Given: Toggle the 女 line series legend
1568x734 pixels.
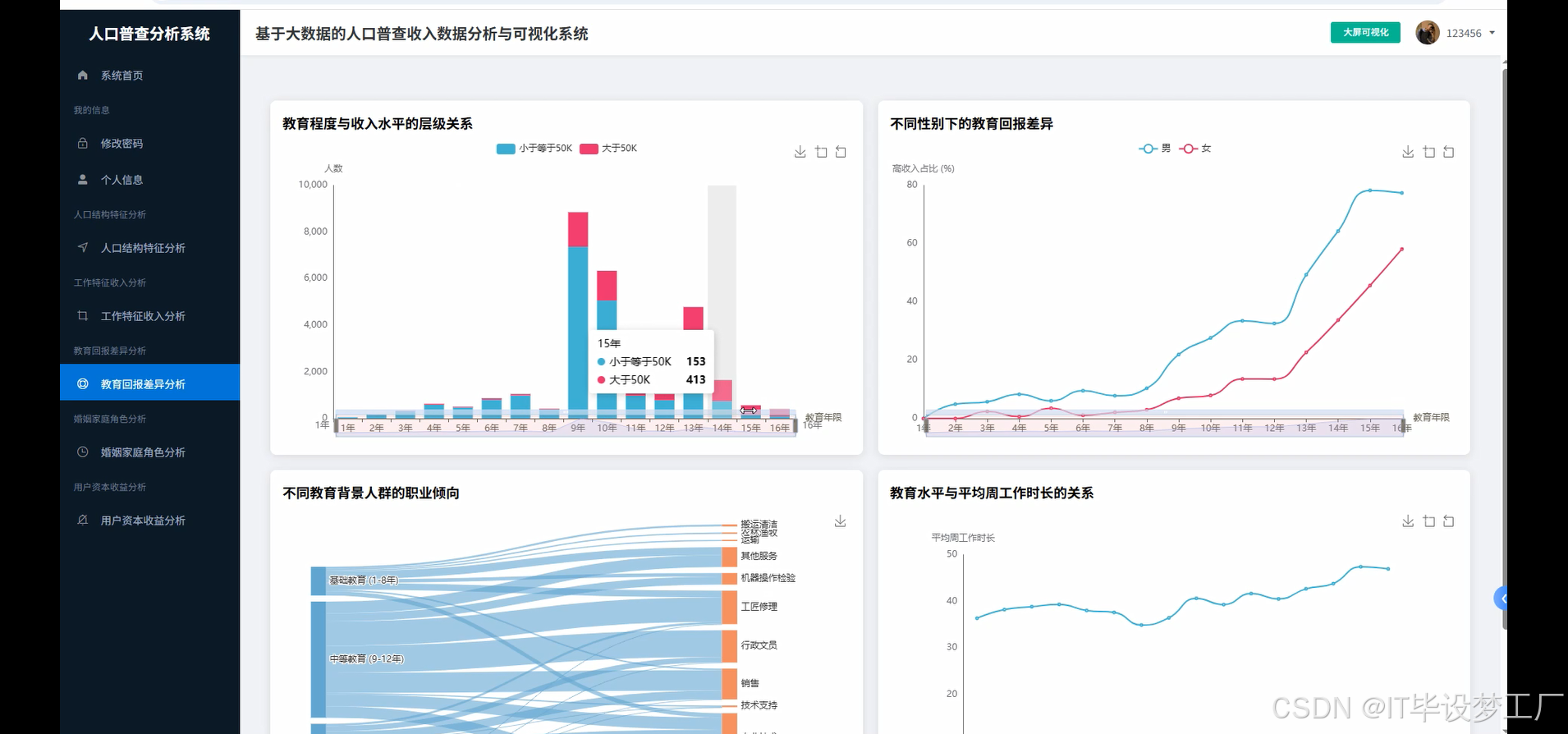Looking at the screenshot, I should [x=1195, y=149].
